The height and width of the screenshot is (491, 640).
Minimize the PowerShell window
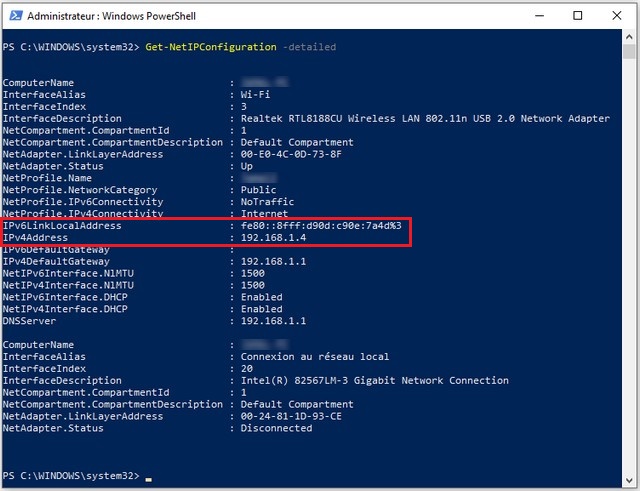tap(531, 16)
